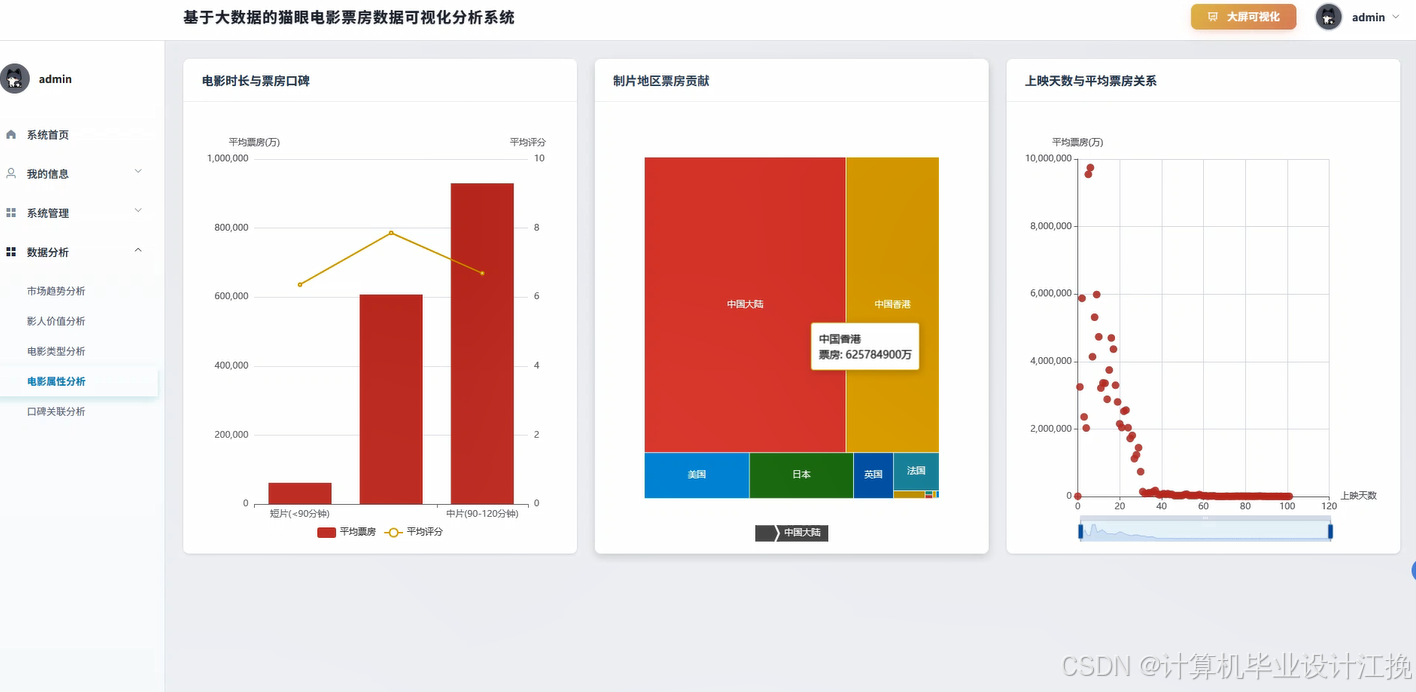Click the tallest red bar in the duration chart
This screenshot has height=692, width=1416.
coord(482,343)
